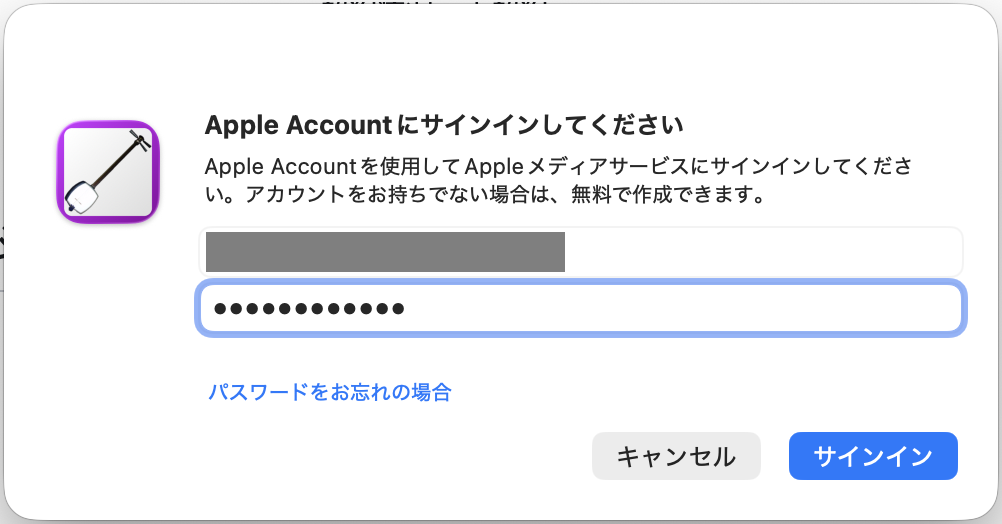Viewport: 1002px width, 524px height.
Task: Click the gray redacted block in the email field
Action: click(x=385, y=252)
